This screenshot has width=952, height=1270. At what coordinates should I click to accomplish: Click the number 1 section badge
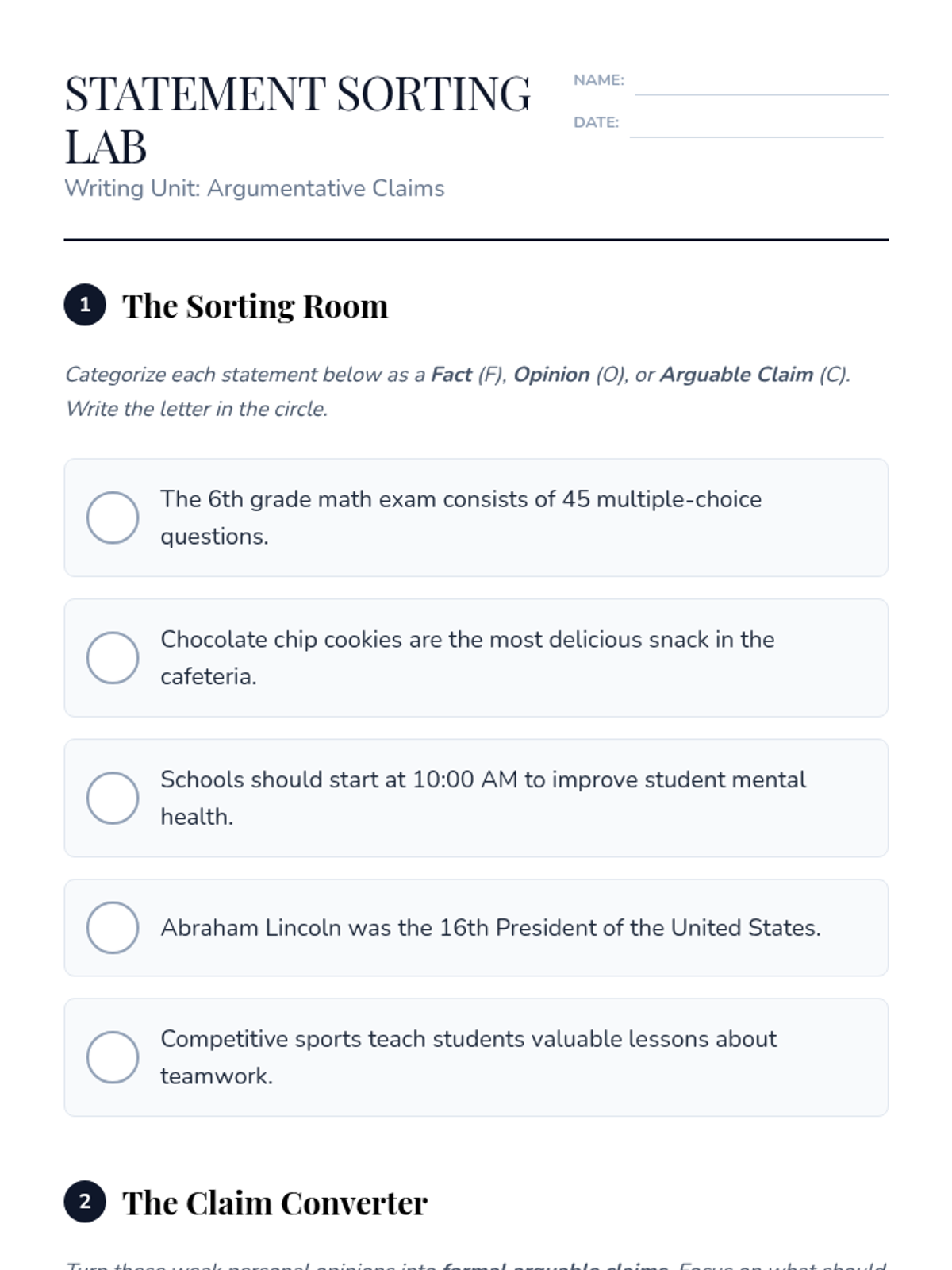(x=85, y=305)
